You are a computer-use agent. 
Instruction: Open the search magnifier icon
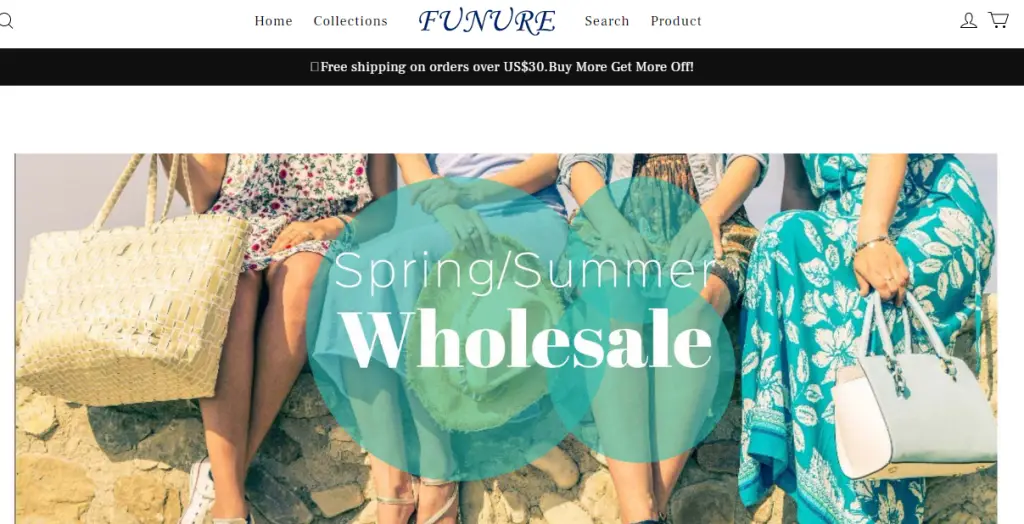[x=6, y=21]
